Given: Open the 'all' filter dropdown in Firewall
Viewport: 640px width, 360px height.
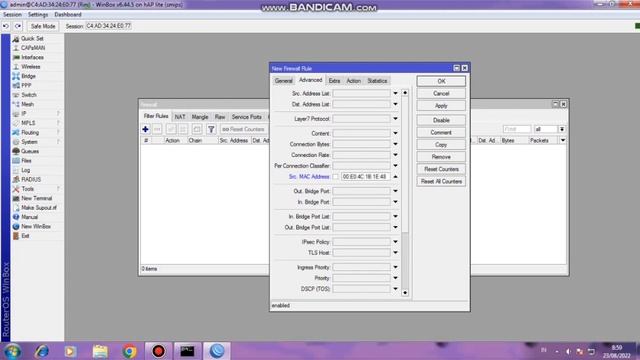Looking at the screenshot, I should point(562,129).
